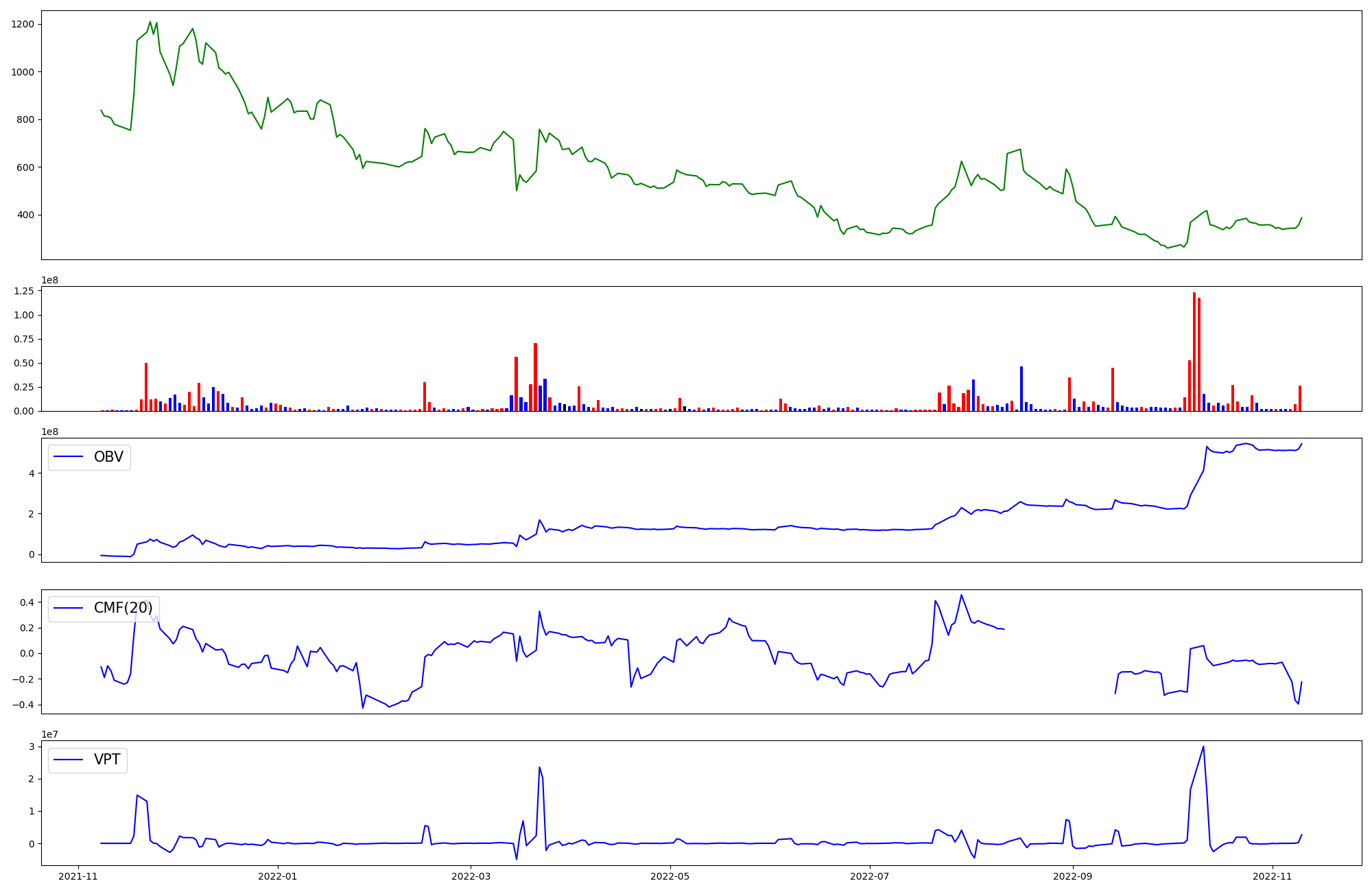The image size is (1372, 892).
Task: Click the OBV legend label
Action: tap(108, 457)
